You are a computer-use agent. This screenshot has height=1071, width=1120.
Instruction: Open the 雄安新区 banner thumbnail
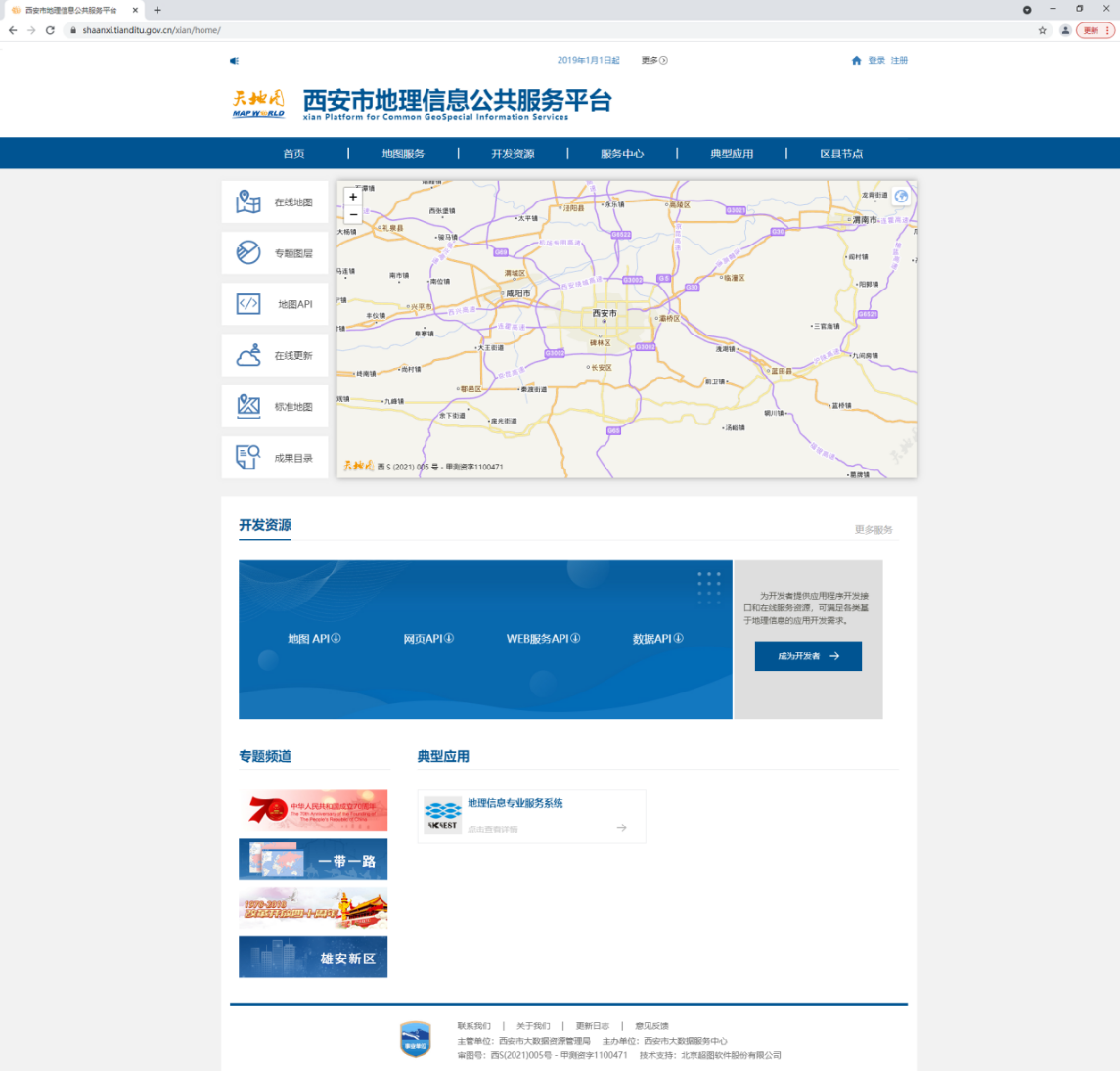[313, 958]
